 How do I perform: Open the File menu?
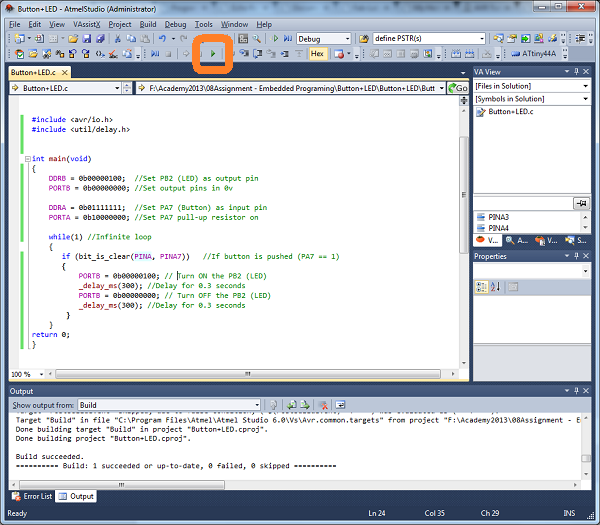pyautogui.click(x=15, y=24)
